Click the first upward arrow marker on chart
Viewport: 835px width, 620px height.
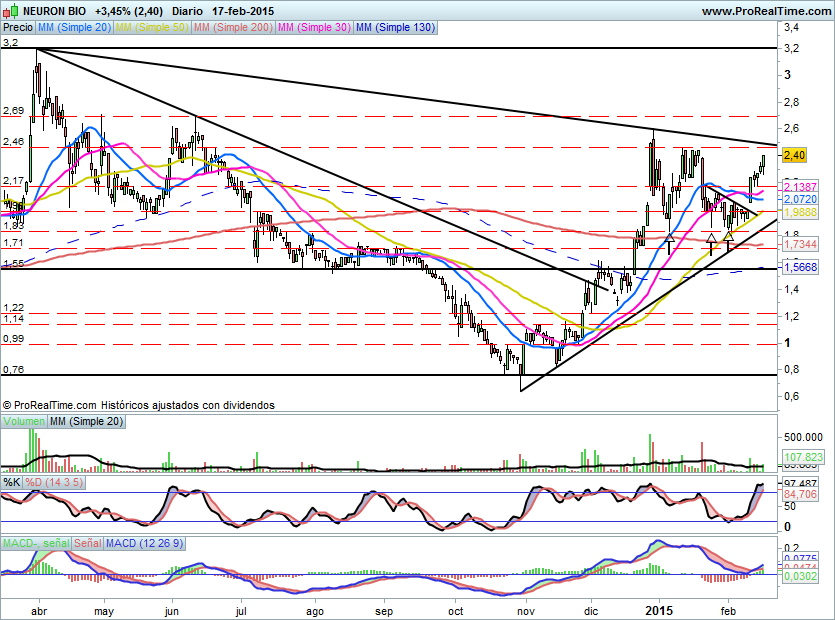pos(670,241)
